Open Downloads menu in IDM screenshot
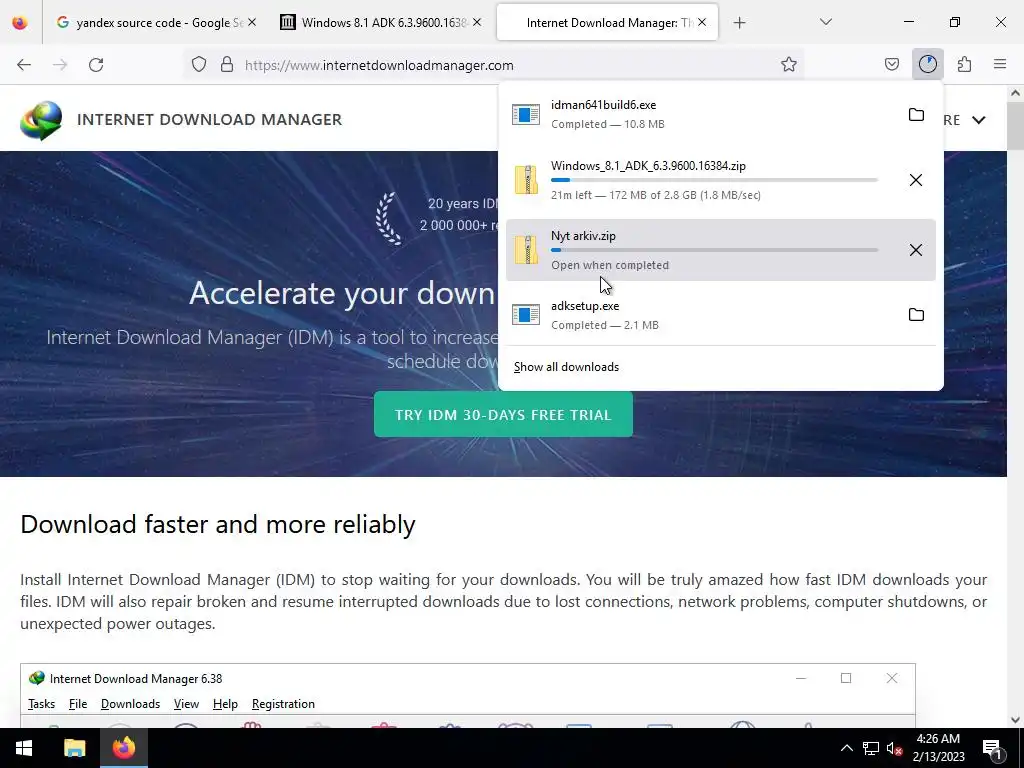Viewport: 1024px width, 768px height. (130, 704)
